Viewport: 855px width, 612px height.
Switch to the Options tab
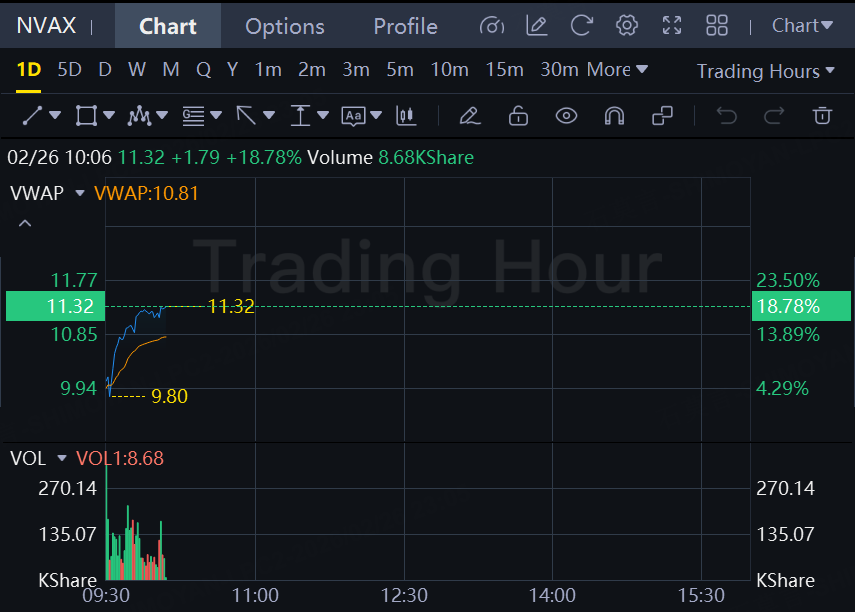(x=285, y=26)
